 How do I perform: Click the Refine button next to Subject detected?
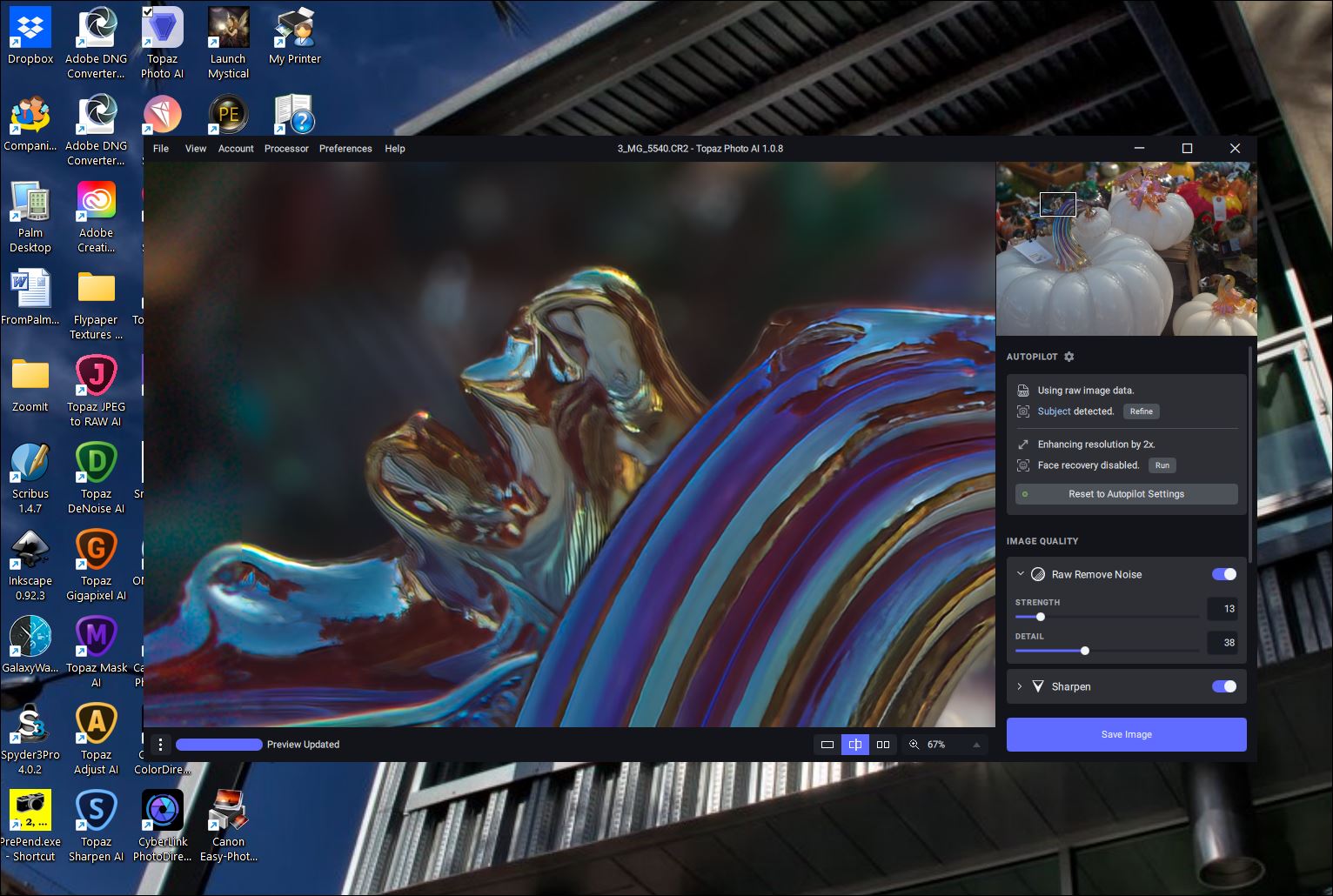pos(1141,411)
